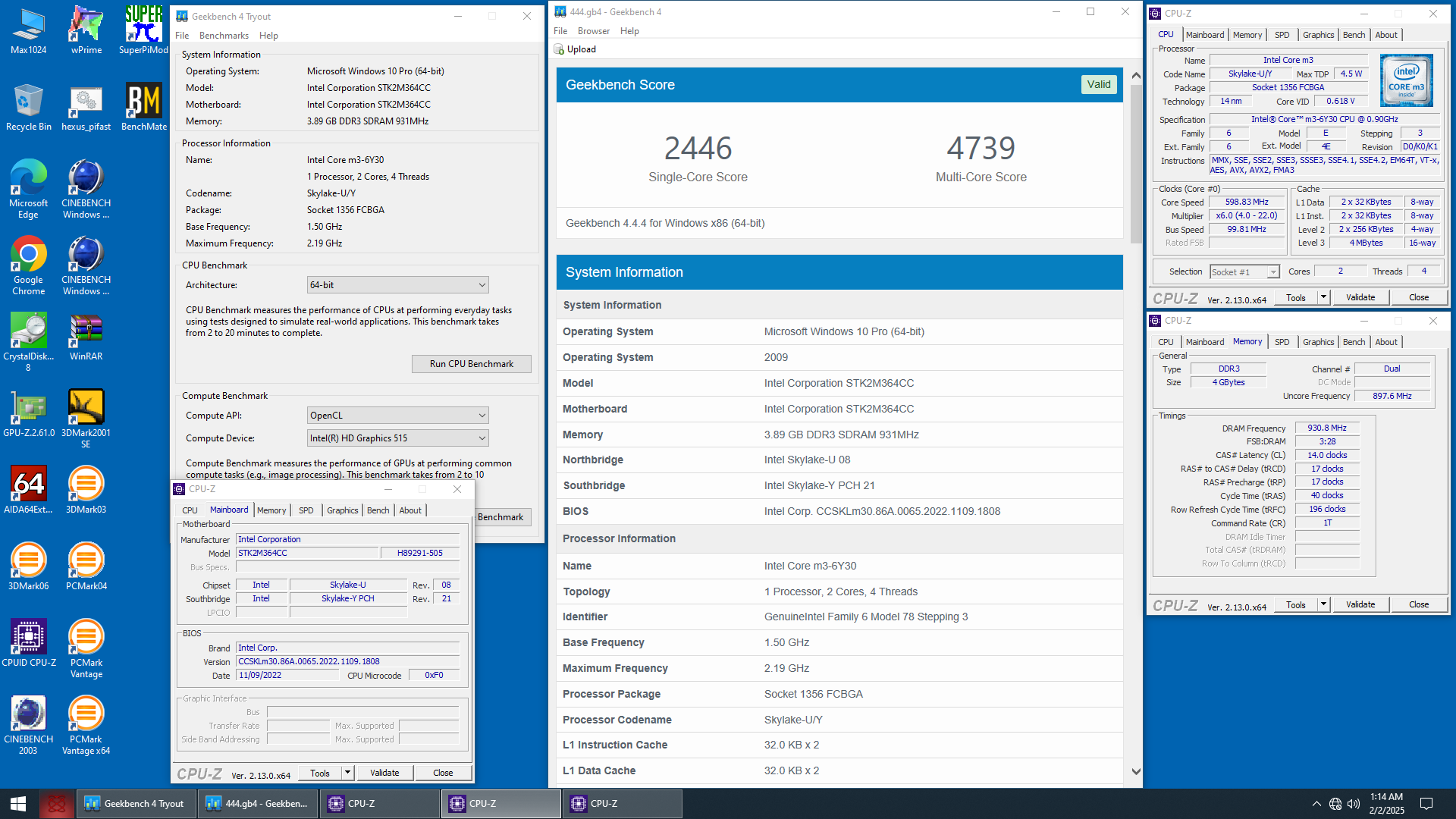
Task: Open the Browser menu in the 444.gb4 window
Action: [x=593, y=31]
